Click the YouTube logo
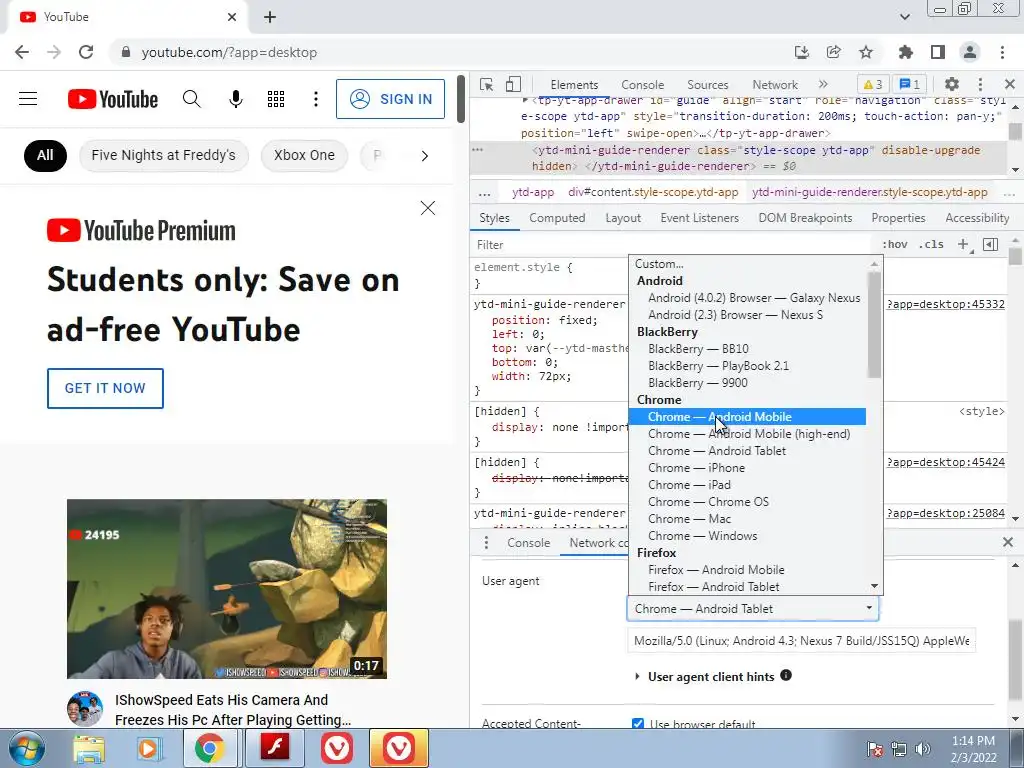 tap(113, 99)
